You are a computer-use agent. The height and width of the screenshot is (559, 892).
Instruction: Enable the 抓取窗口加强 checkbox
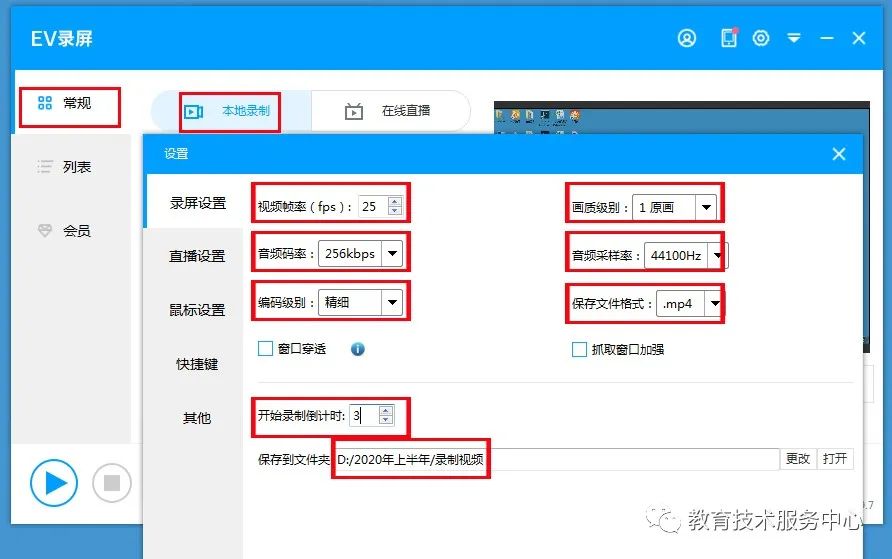click(579, 349)
